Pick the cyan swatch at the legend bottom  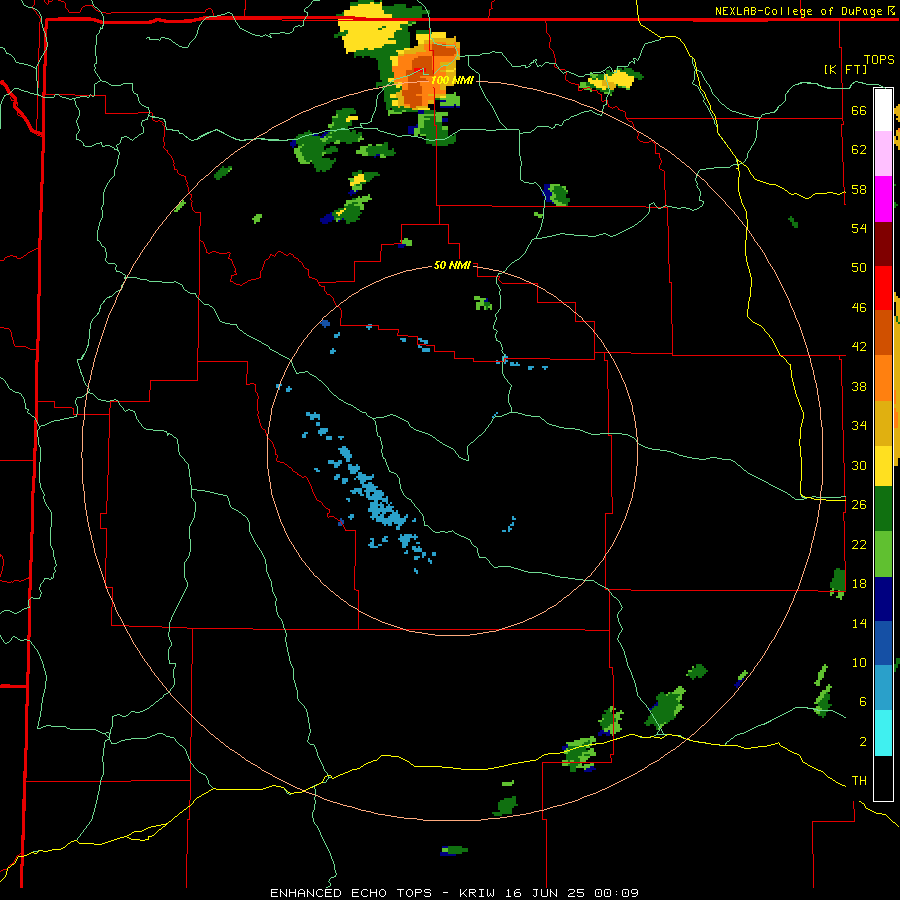[883, 733]
